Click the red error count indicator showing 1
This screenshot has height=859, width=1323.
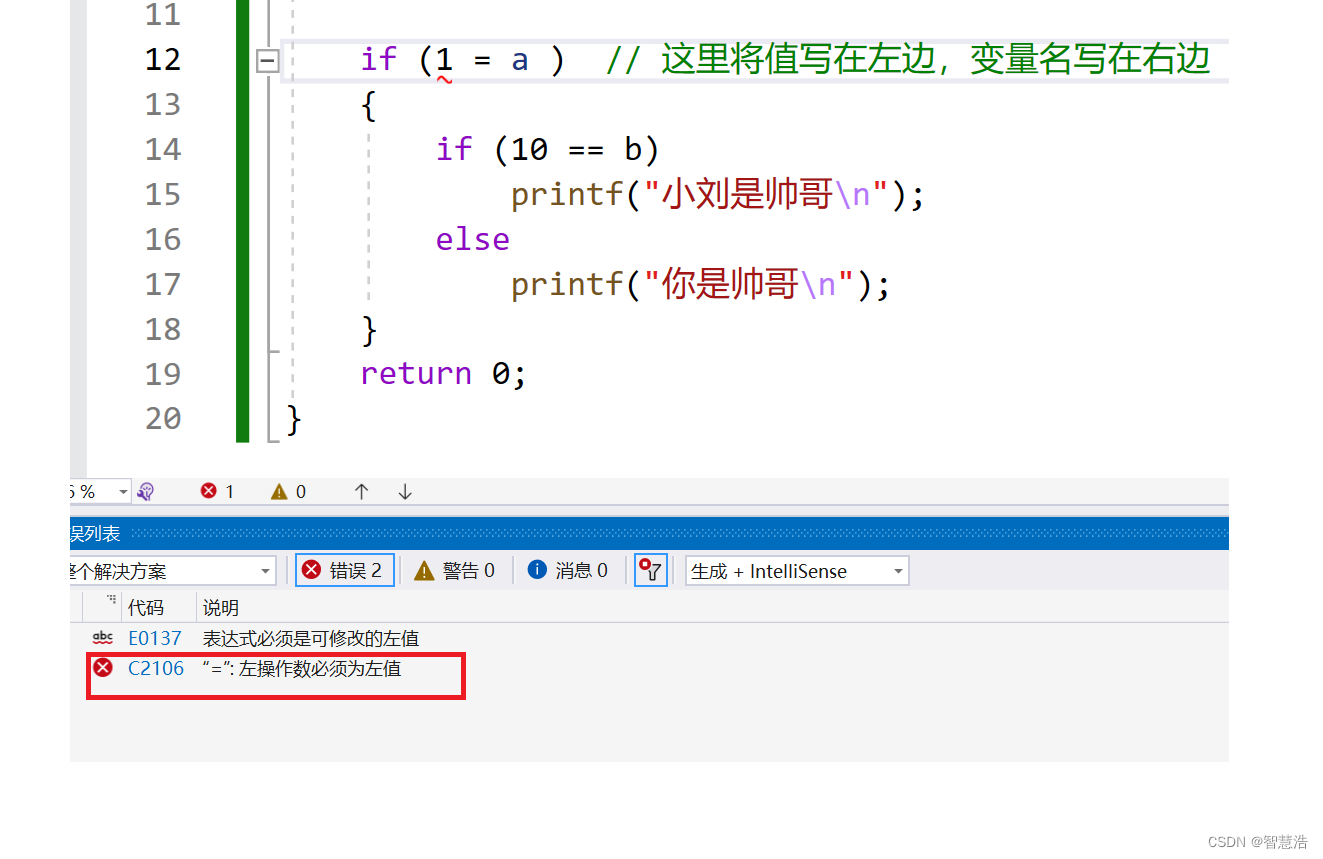[x=217, y=491]
